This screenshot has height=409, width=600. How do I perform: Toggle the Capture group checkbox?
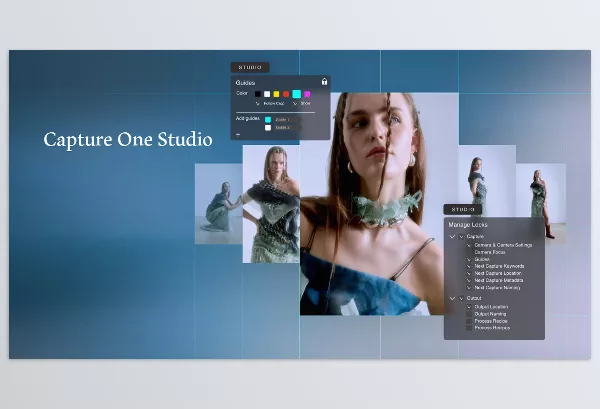(461, 236)
